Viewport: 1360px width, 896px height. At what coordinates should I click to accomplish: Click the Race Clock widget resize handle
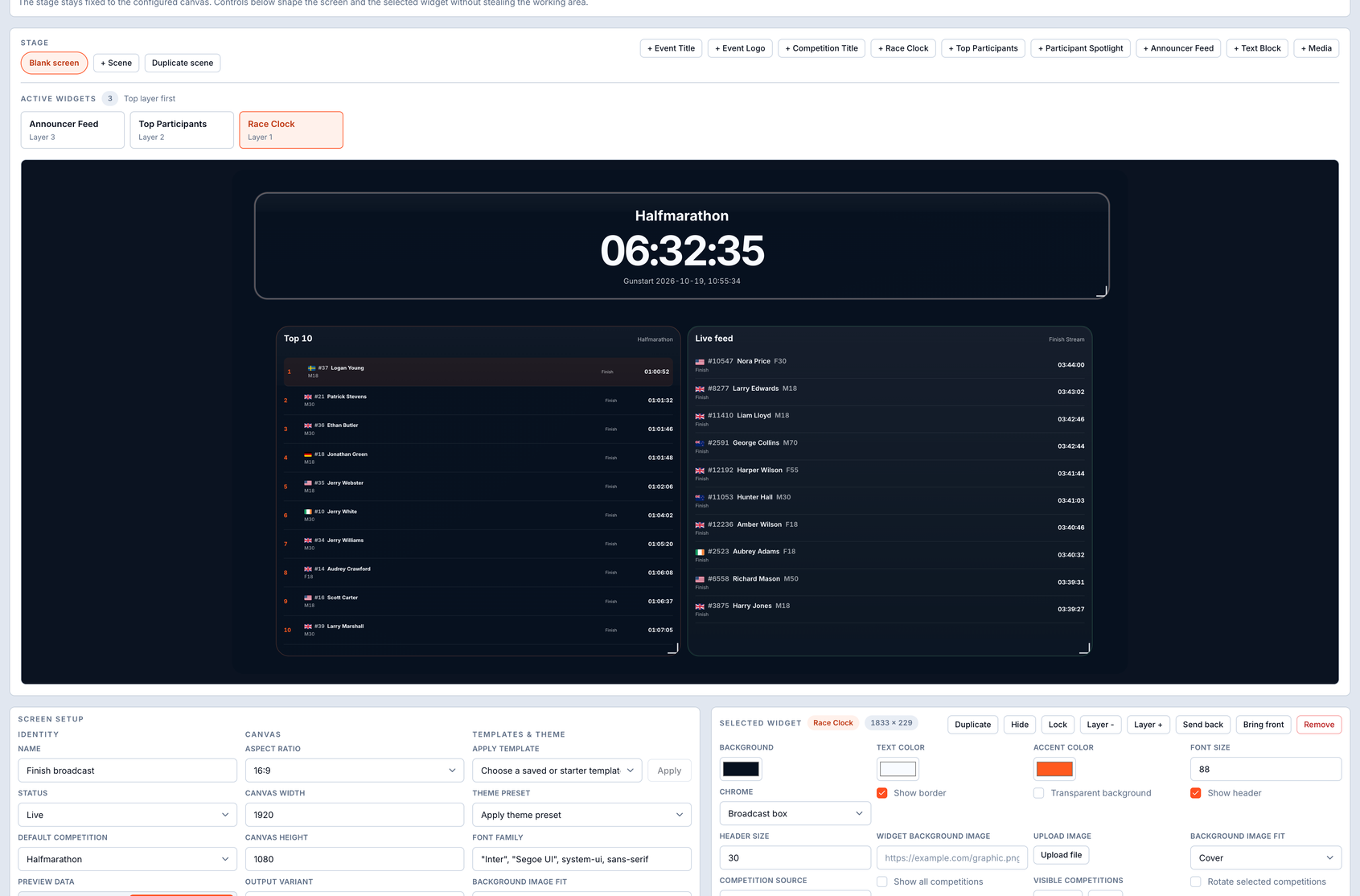pos(1102,291)
